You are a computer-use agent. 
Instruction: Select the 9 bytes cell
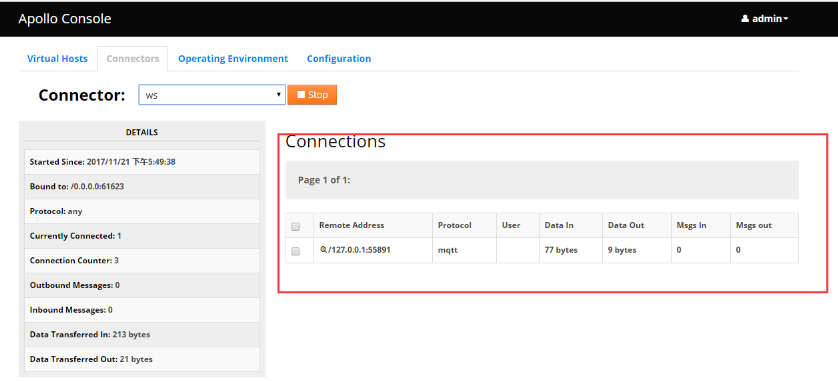[x=637, y=250]
